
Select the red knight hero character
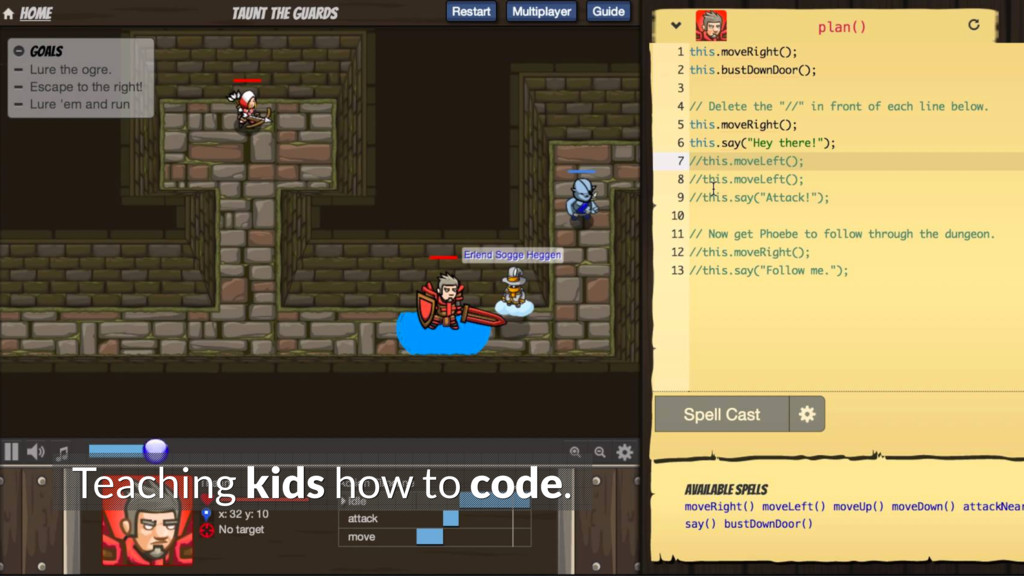[451, 304]
